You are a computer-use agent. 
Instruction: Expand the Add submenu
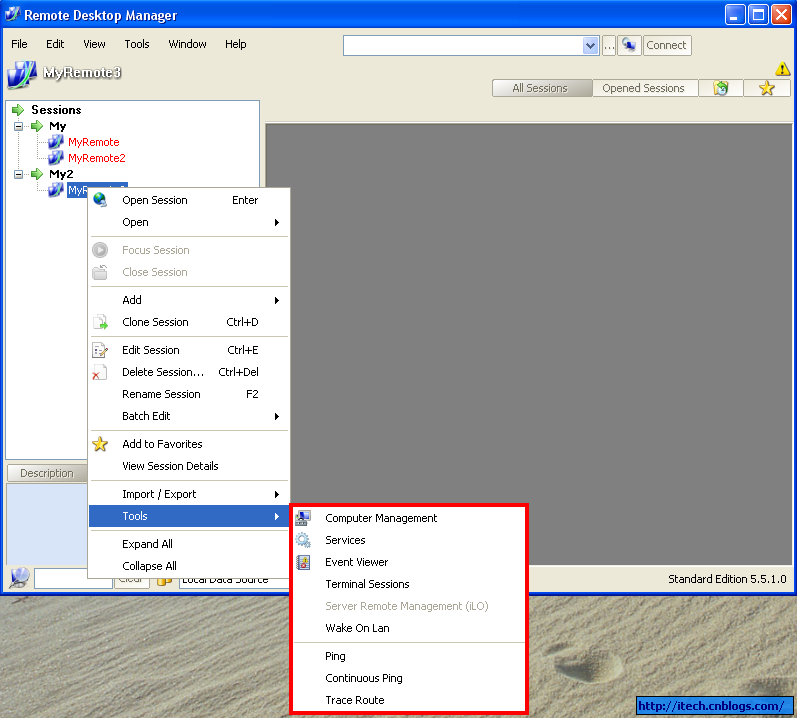189,300
